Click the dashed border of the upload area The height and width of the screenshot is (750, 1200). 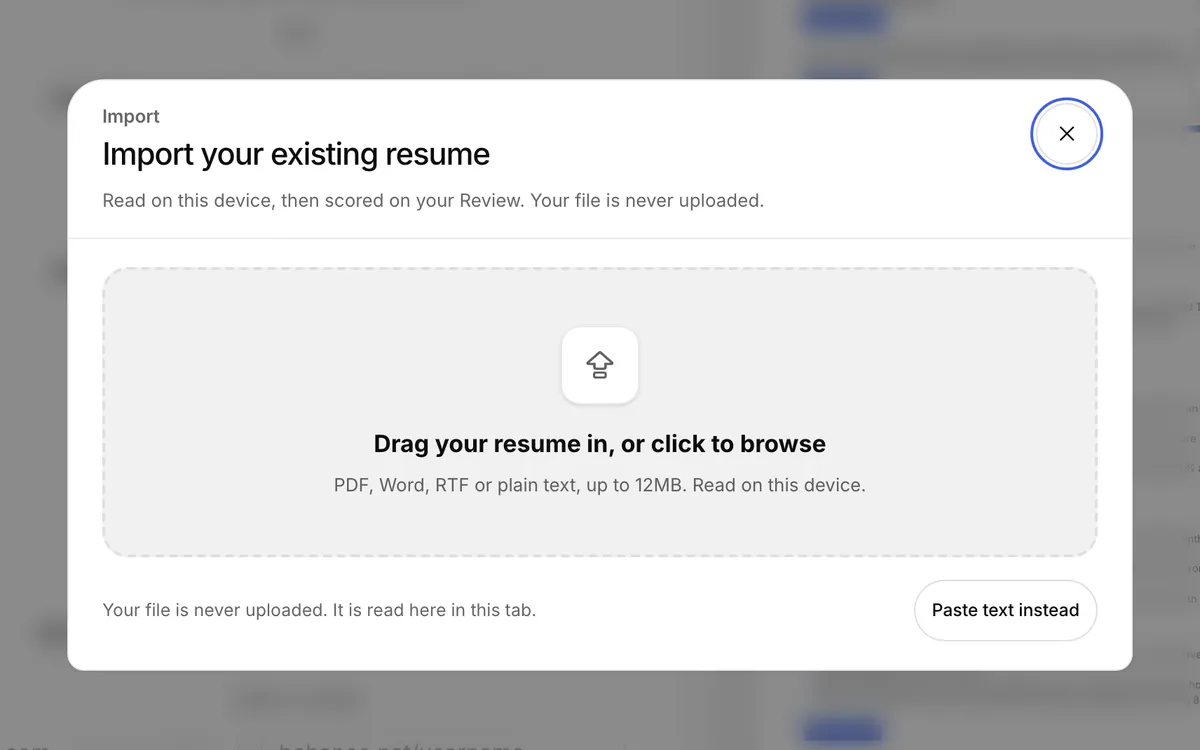[600, 269]
